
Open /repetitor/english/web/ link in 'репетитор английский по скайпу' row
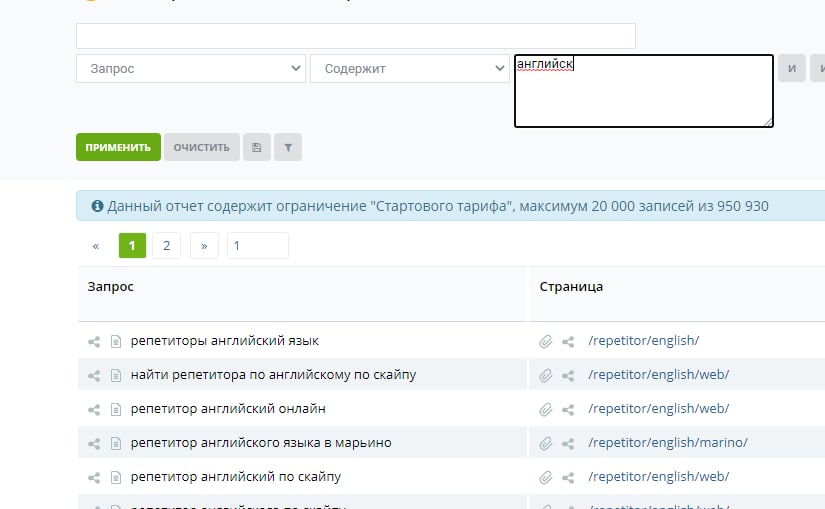[659, 476]
